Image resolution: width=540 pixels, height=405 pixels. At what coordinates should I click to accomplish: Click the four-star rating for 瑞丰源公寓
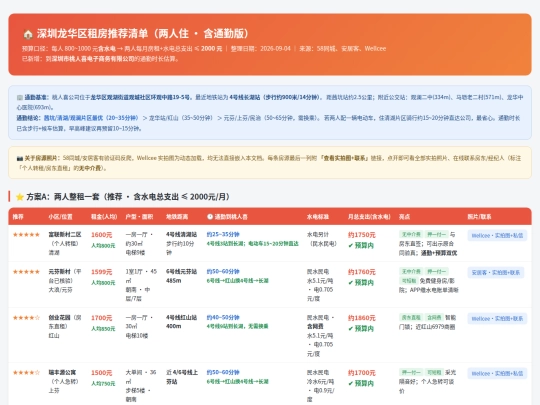[x=27, y=372]
